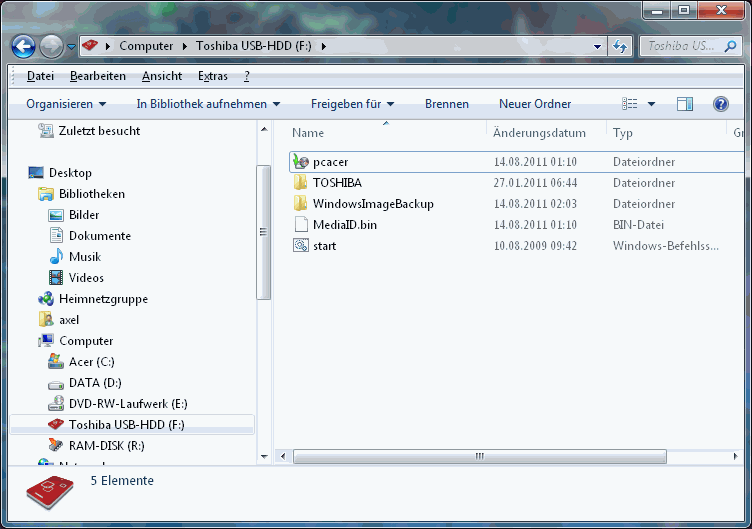Click the TOSHIBA folder icon
This screenshot has width=752, height=529.
tap(301, 183)
